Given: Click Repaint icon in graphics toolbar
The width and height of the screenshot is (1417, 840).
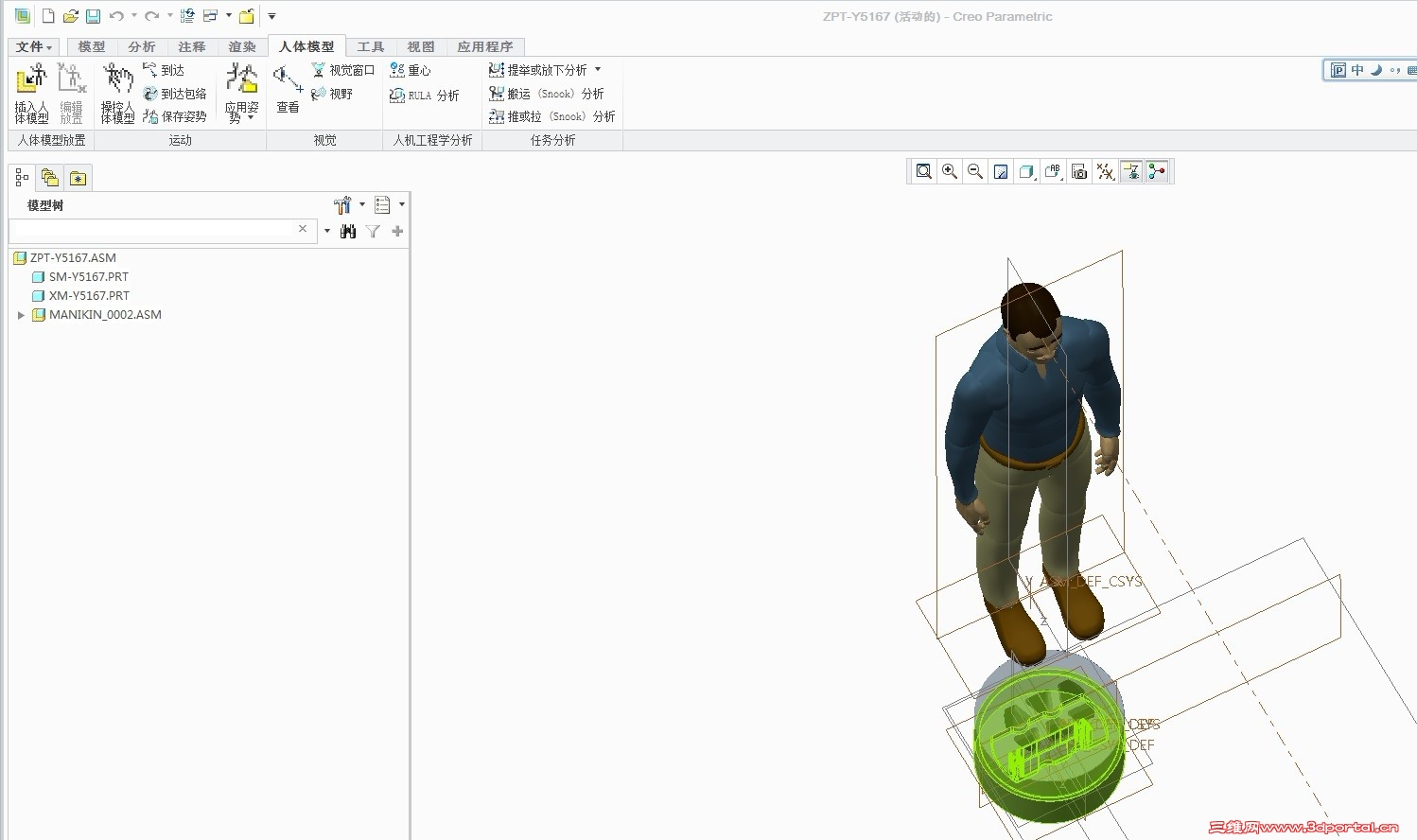Looking at the screenshot, I should coord(1001,171).
